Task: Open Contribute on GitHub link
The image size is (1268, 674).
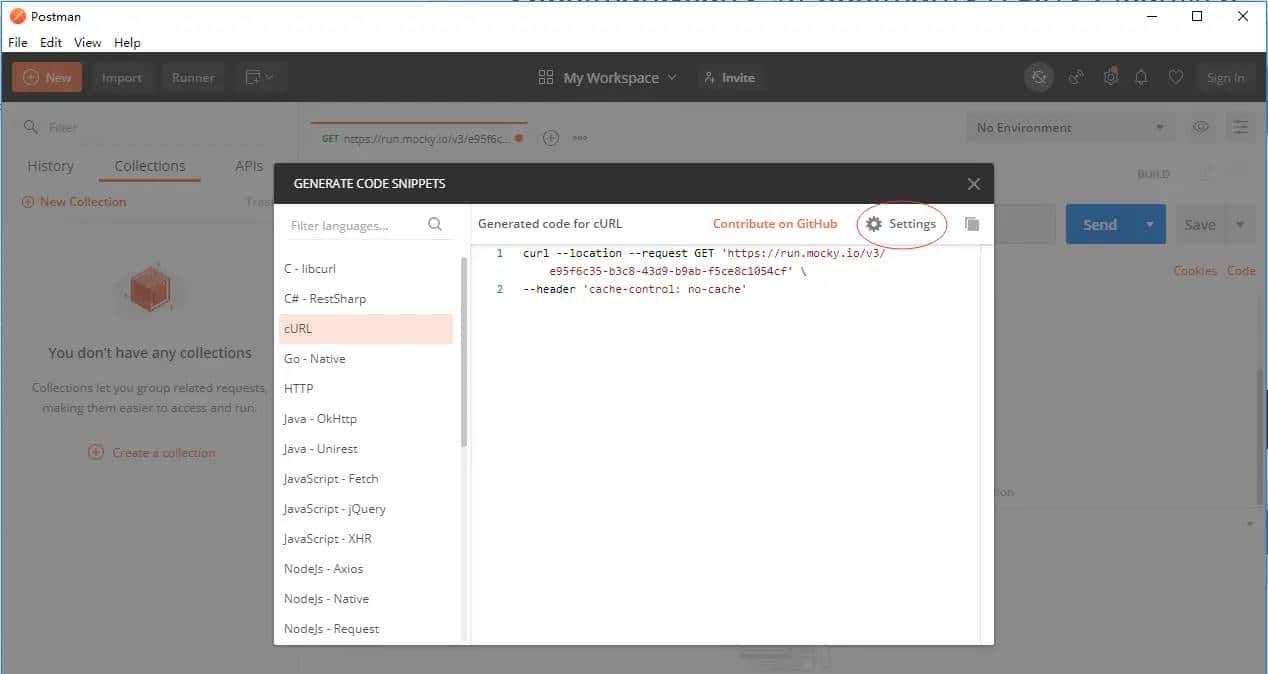Action: [x=775, y=224]
